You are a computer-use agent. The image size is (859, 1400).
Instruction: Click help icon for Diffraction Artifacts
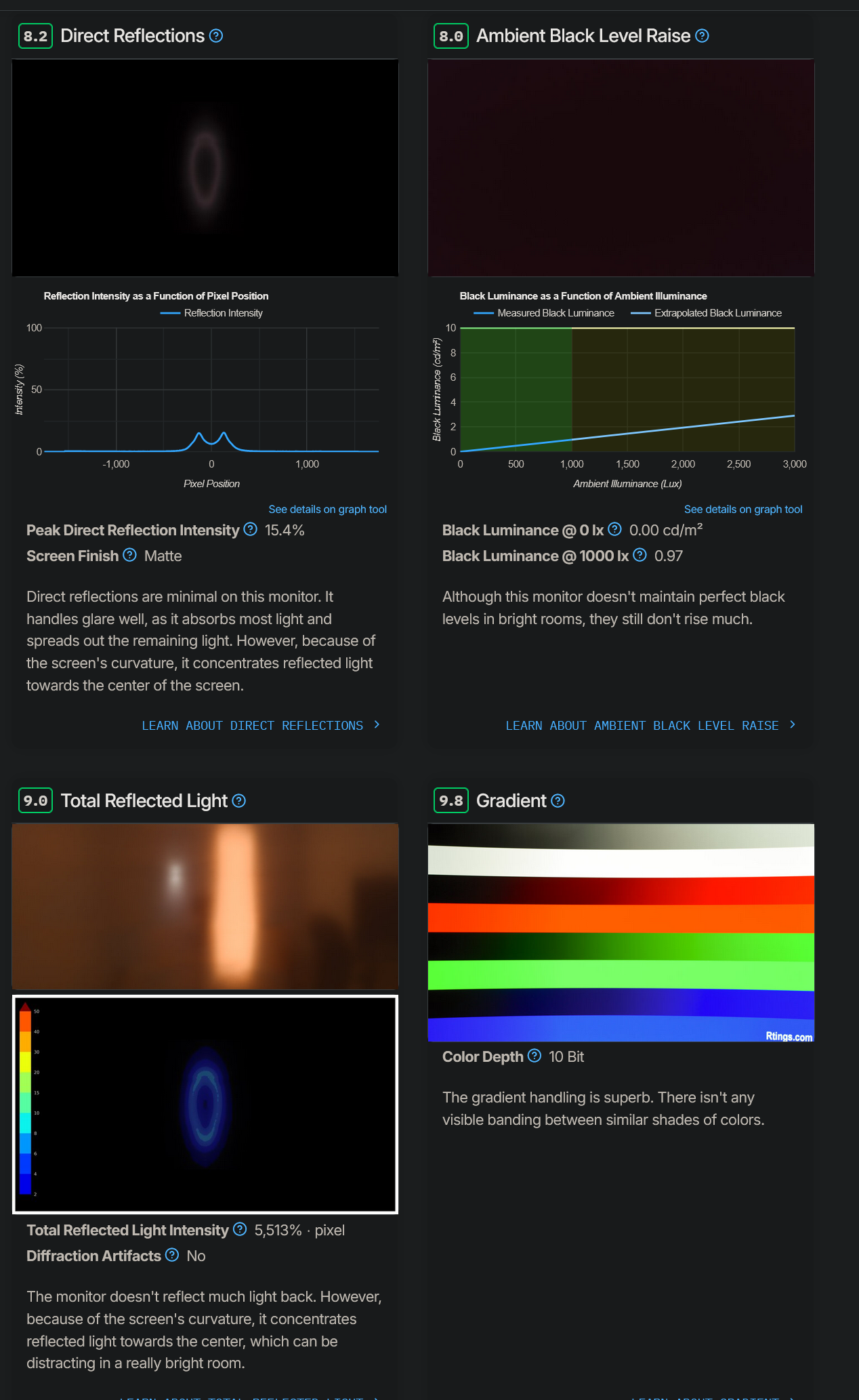coord(172,1255)
